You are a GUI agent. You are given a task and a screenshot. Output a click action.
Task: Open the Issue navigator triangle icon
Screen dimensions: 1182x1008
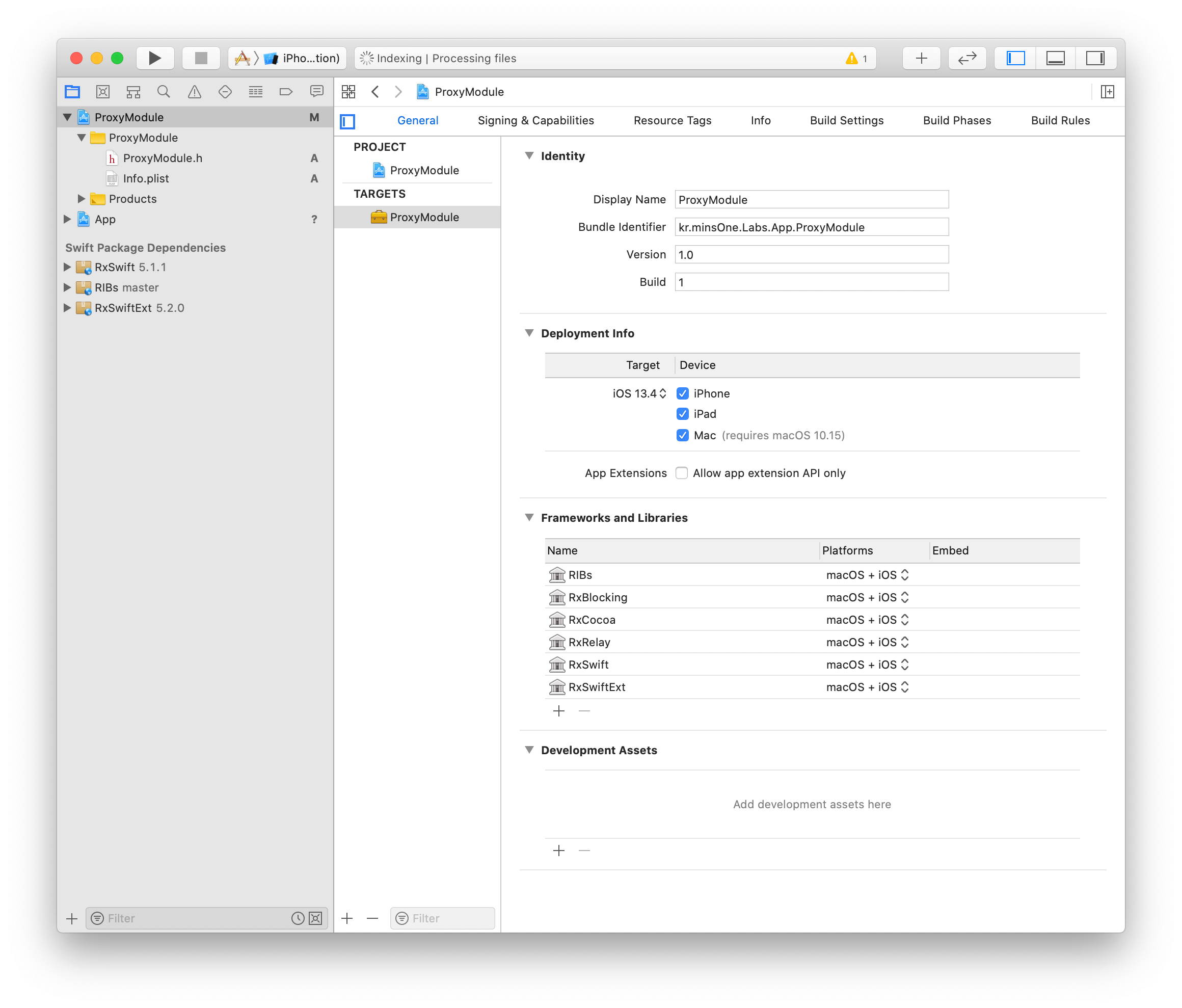195,91
